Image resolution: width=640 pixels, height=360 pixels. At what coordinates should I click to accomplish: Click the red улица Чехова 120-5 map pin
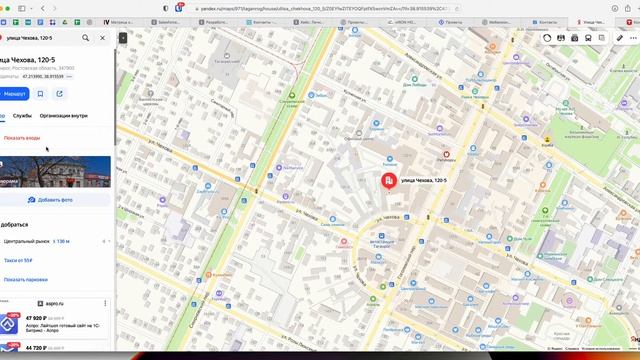(x=389, y=180)
